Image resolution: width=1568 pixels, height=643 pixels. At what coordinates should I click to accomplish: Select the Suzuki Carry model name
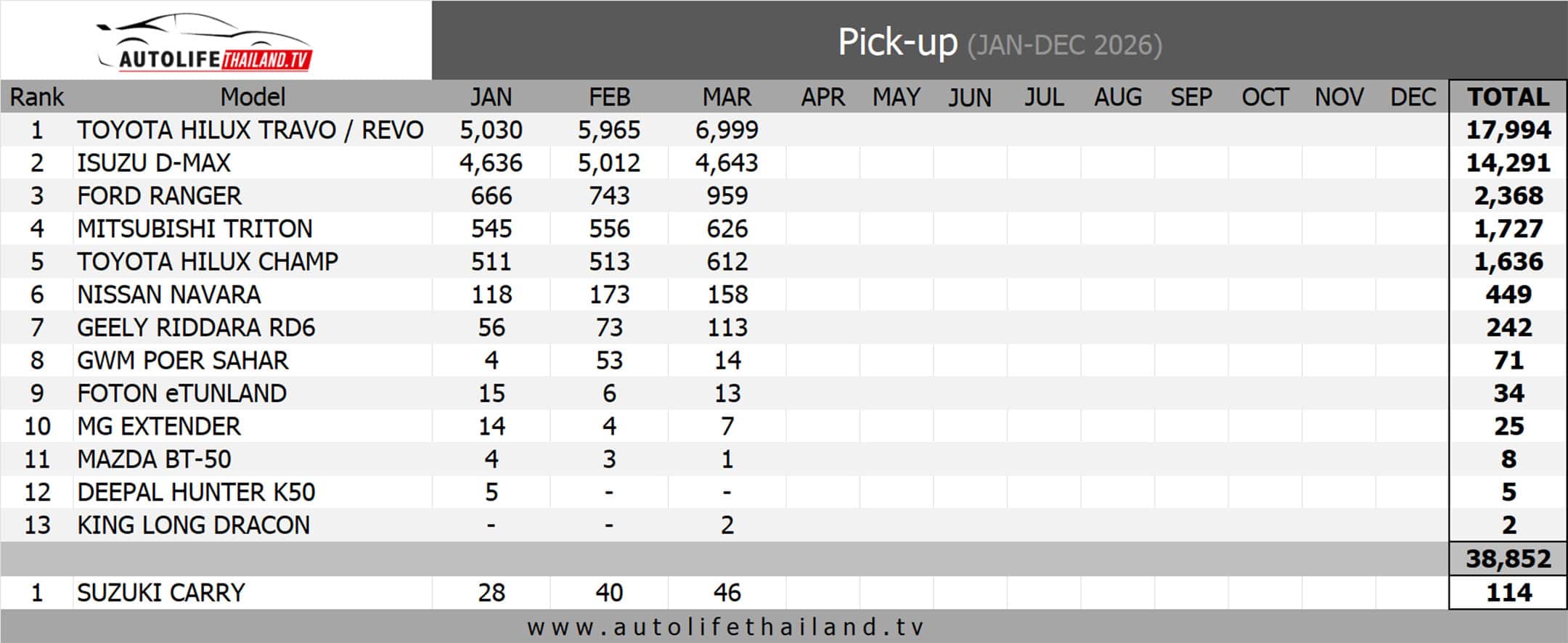coord(161,592)
